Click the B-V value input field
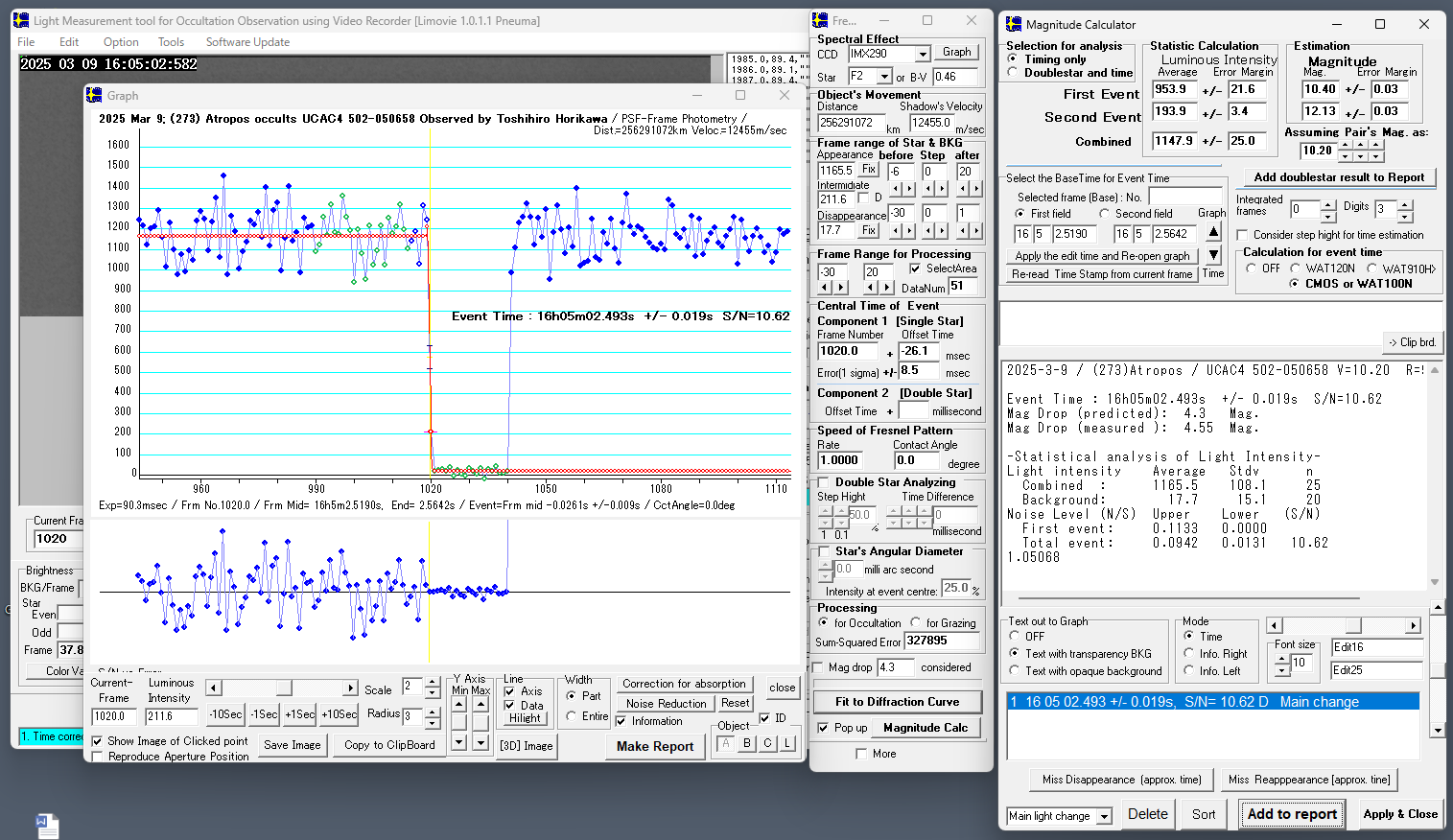Image resolution: width=1453 pixels, height=840 pixels. 954,77
